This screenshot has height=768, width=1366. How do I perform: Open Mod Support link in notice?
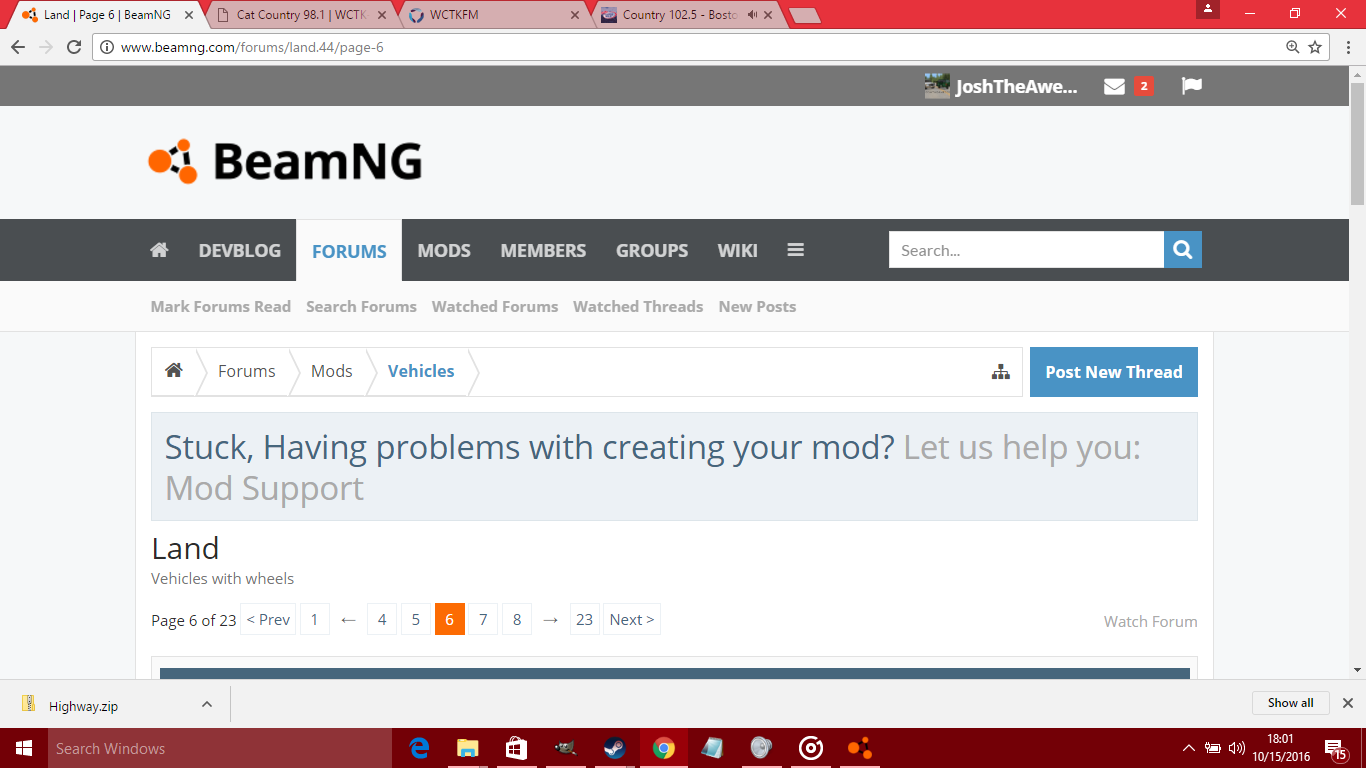[264, 488]
